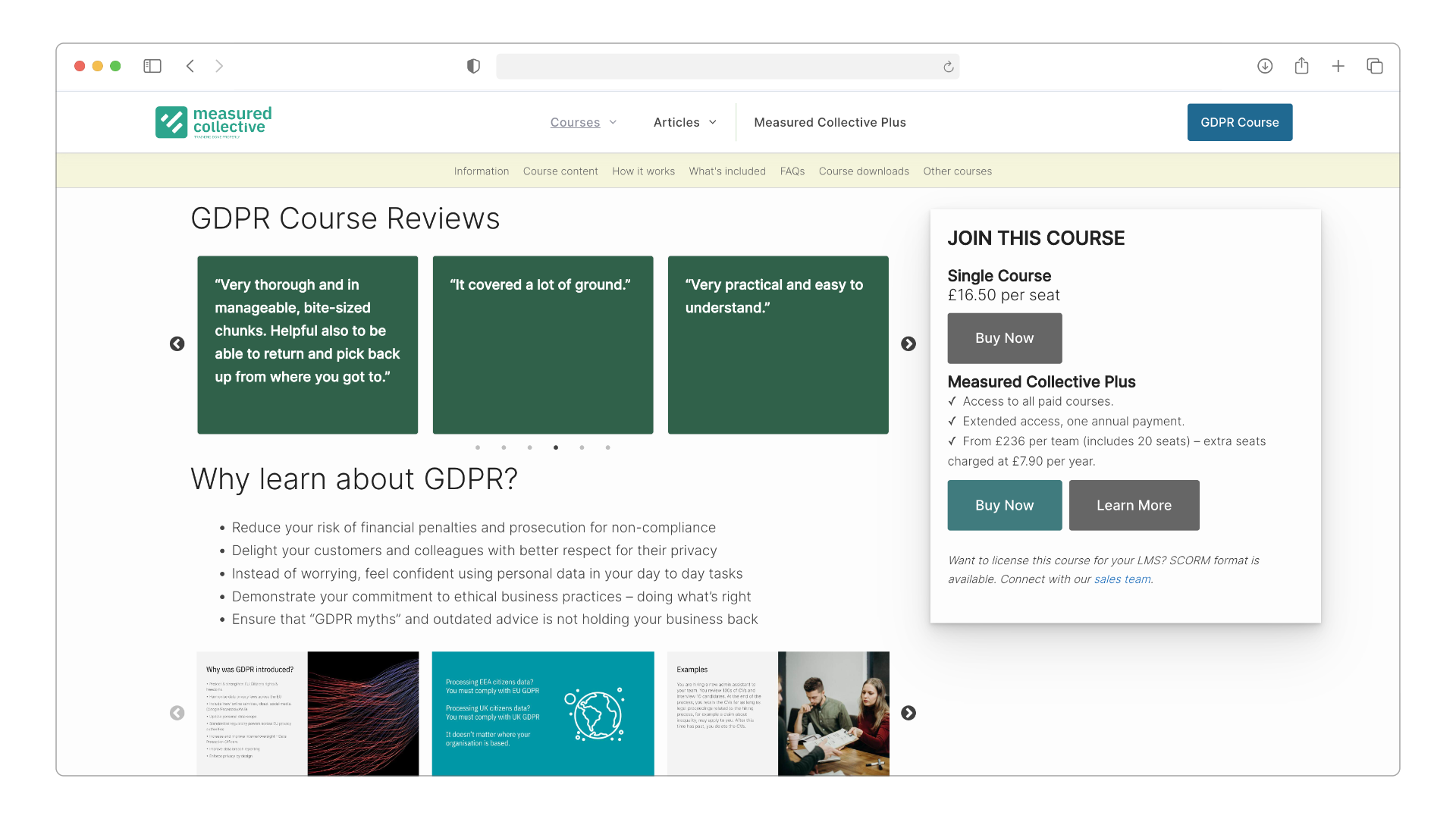Expand the Courses dropdown menu

(583, 122)
